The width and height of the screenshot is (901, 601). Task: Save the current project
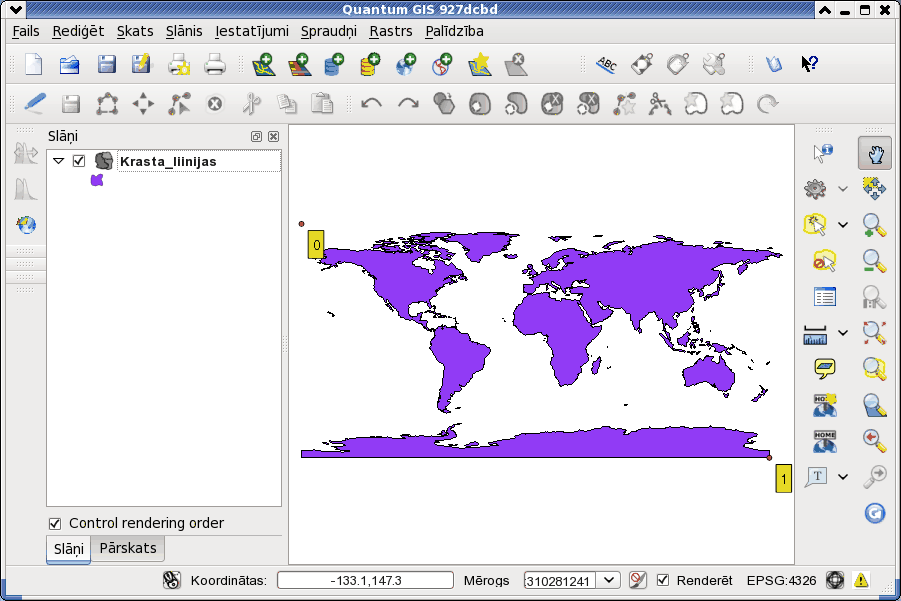[106, 64]
